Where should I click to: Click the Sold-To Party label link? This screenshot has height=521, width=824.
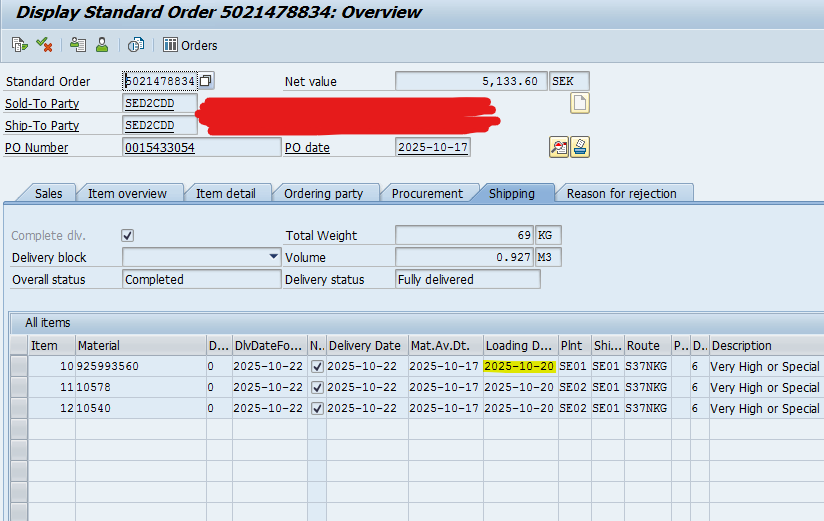tap(42, 104)
